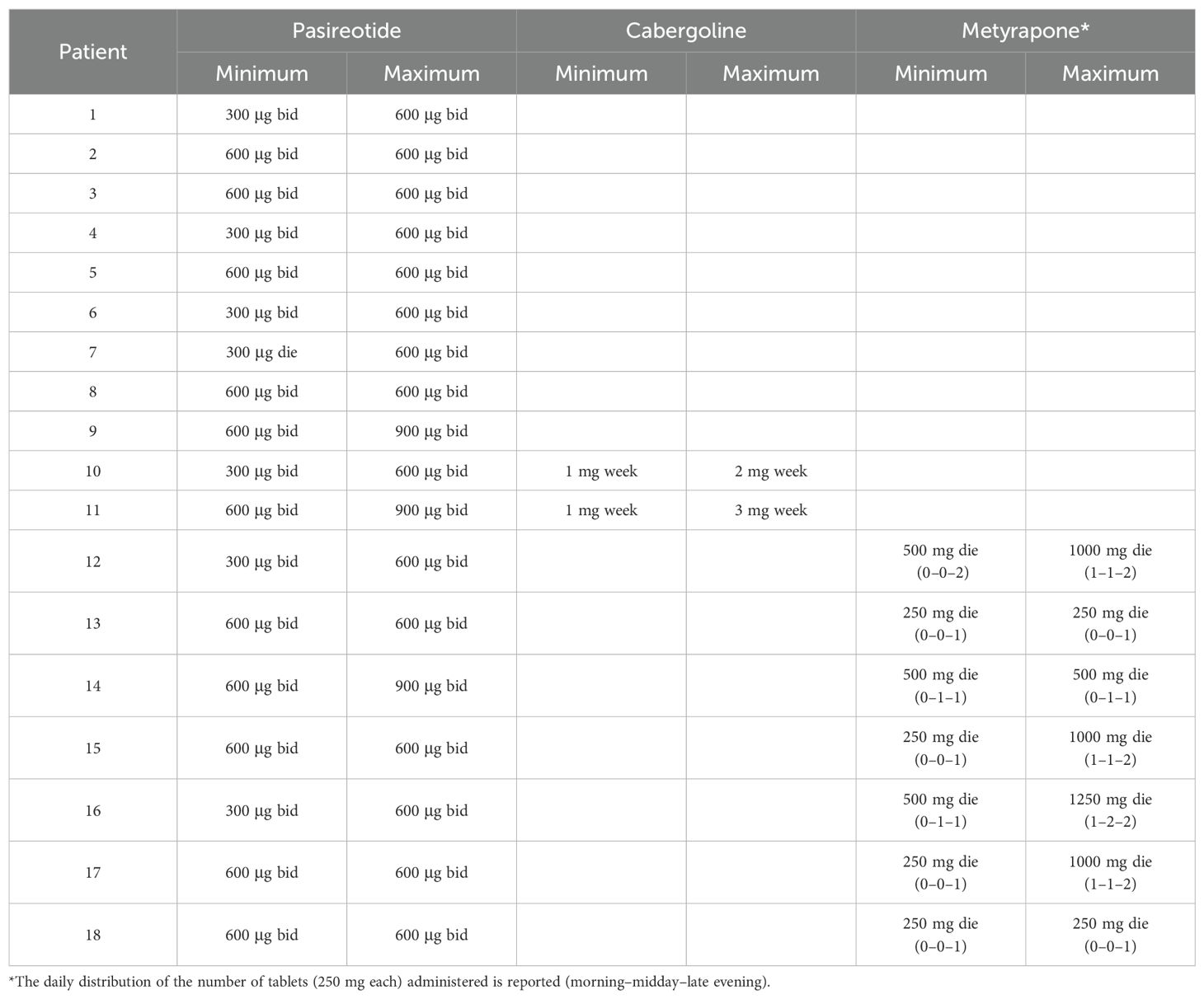Viewport: 1204px width, 999px height.
Task: Click patient 14 pasireotide maximum 900 µg bid
Action: pyautogui.click(x=431, y=686)
